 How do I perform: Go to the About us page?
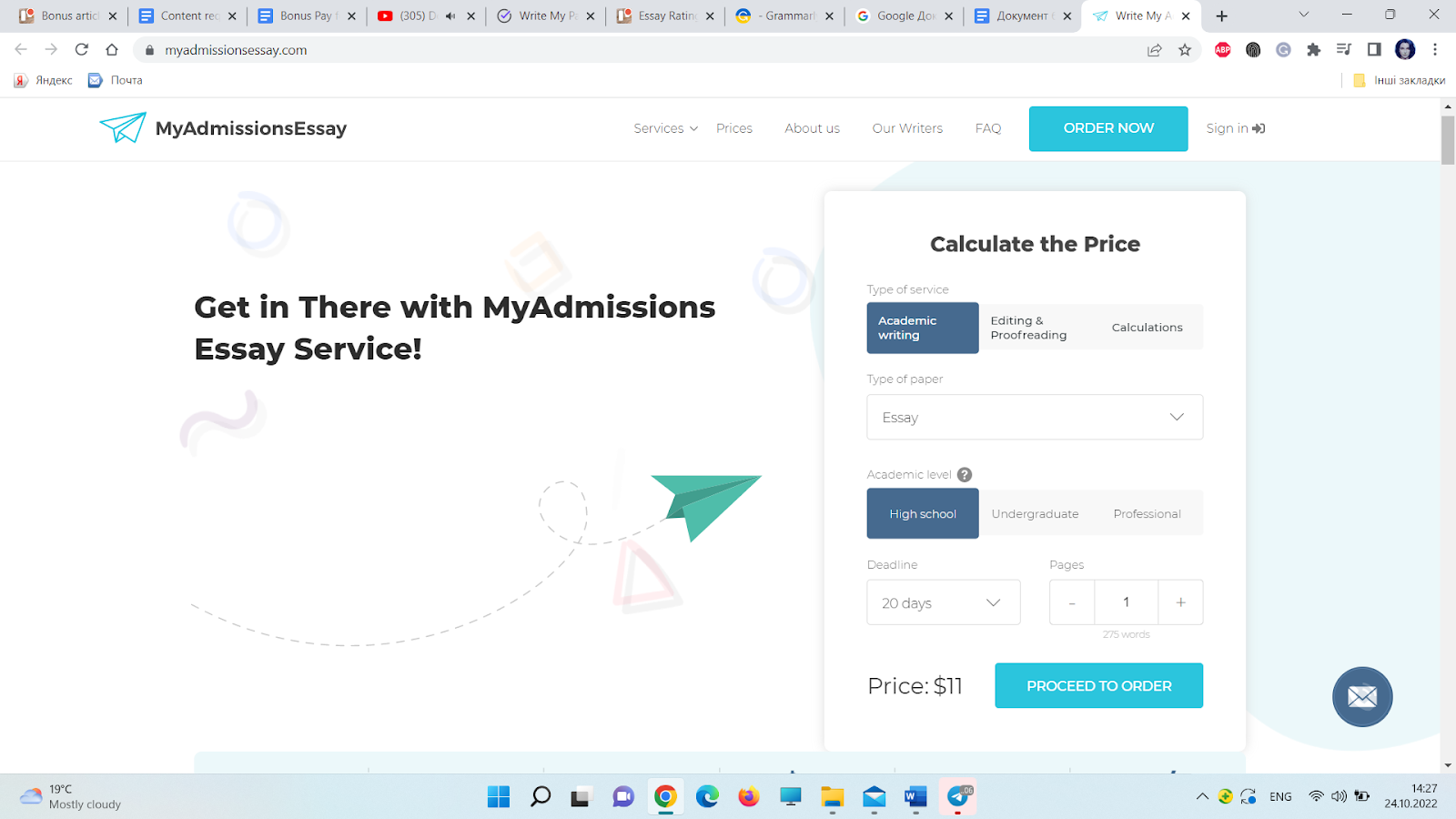(813, 128)
